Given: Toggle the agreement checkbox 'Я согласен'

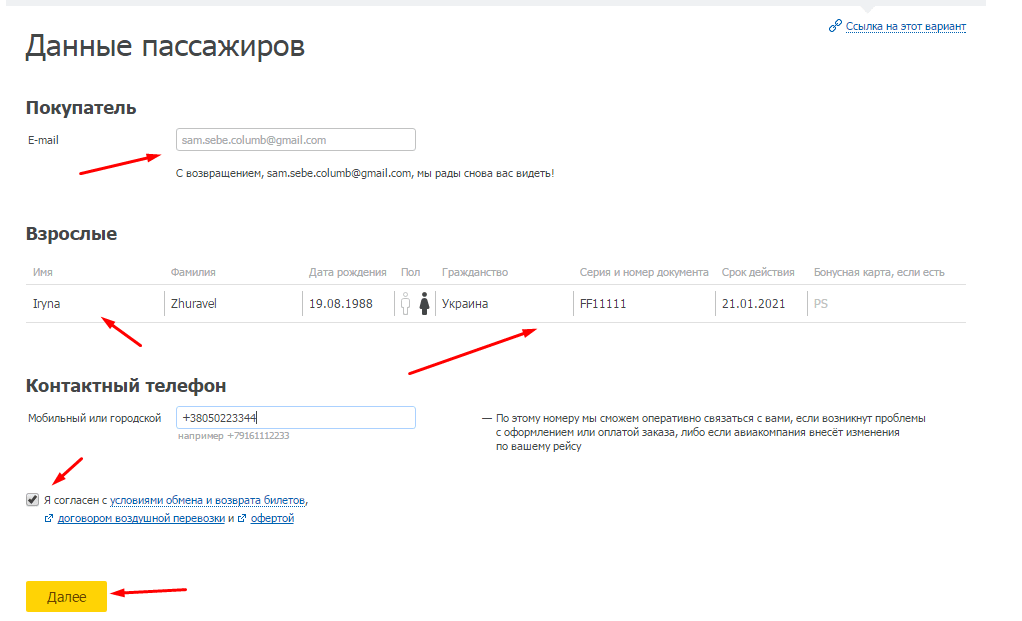Looking at the screenshot, I should (33, 500).
